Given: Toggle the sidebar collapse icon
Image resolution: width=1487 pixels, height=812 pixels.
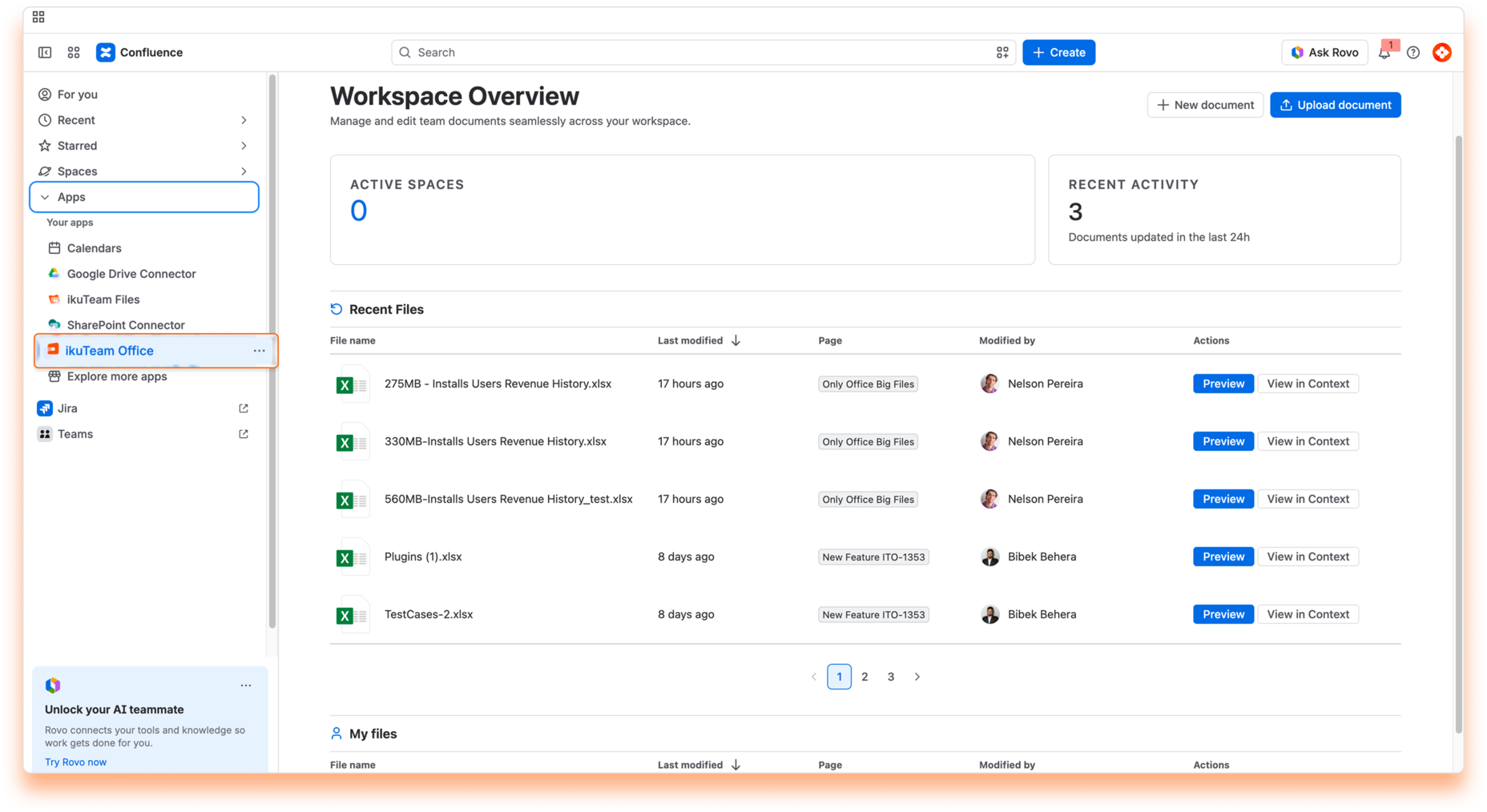Looking at the screenshot, I should [x=45, y=52].
